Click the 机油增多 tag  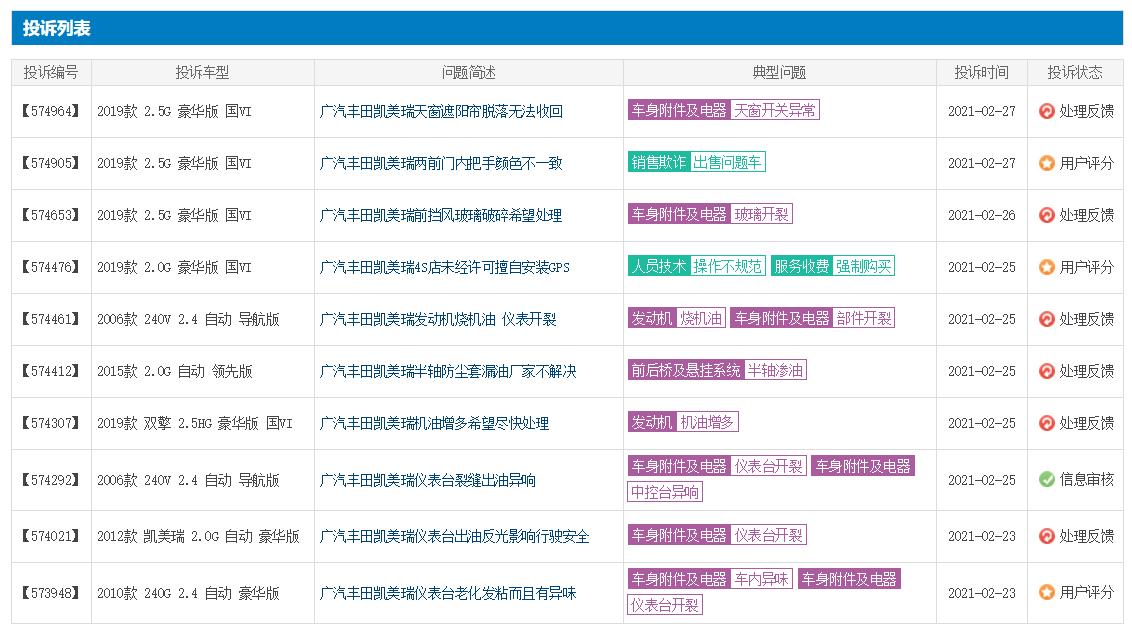tap(707, 422)
